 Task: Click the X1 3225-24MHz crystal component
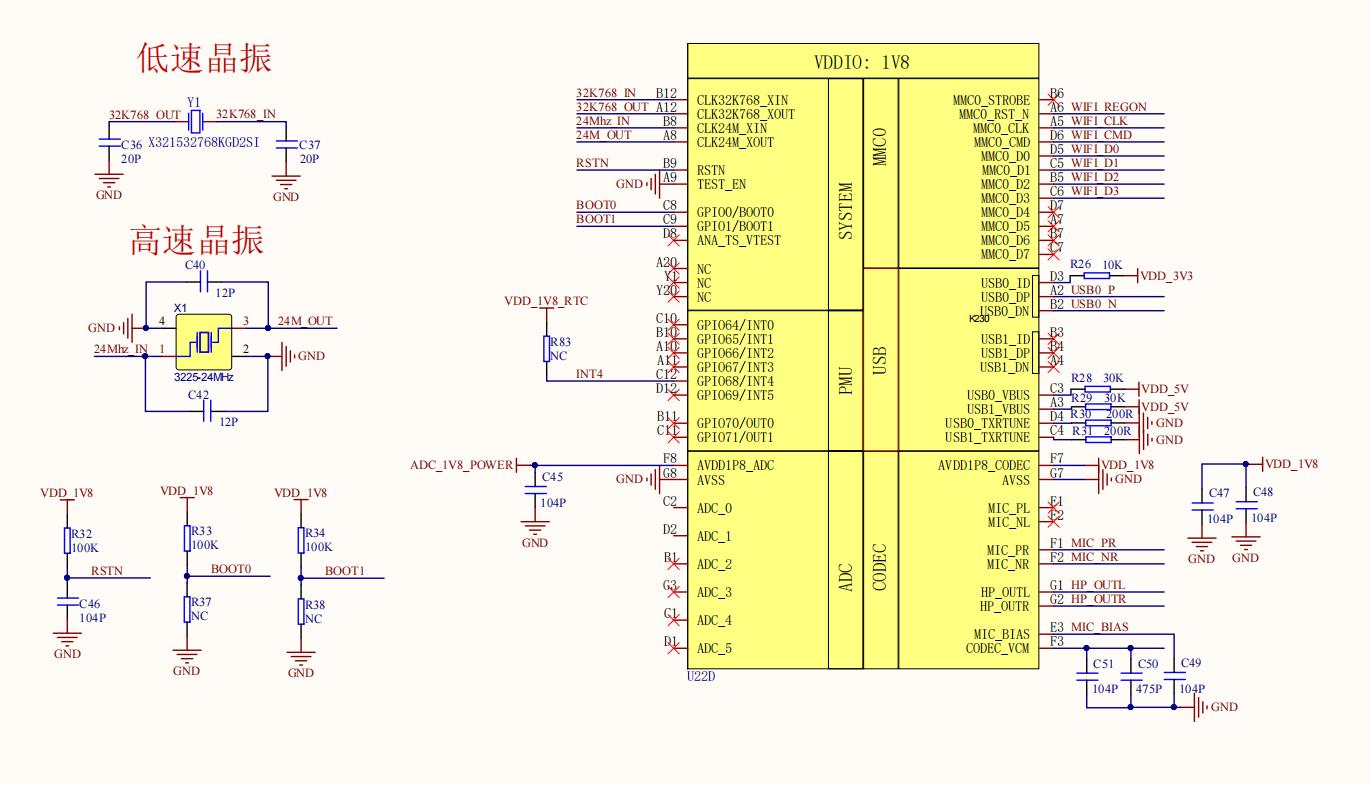click(204, 342)
